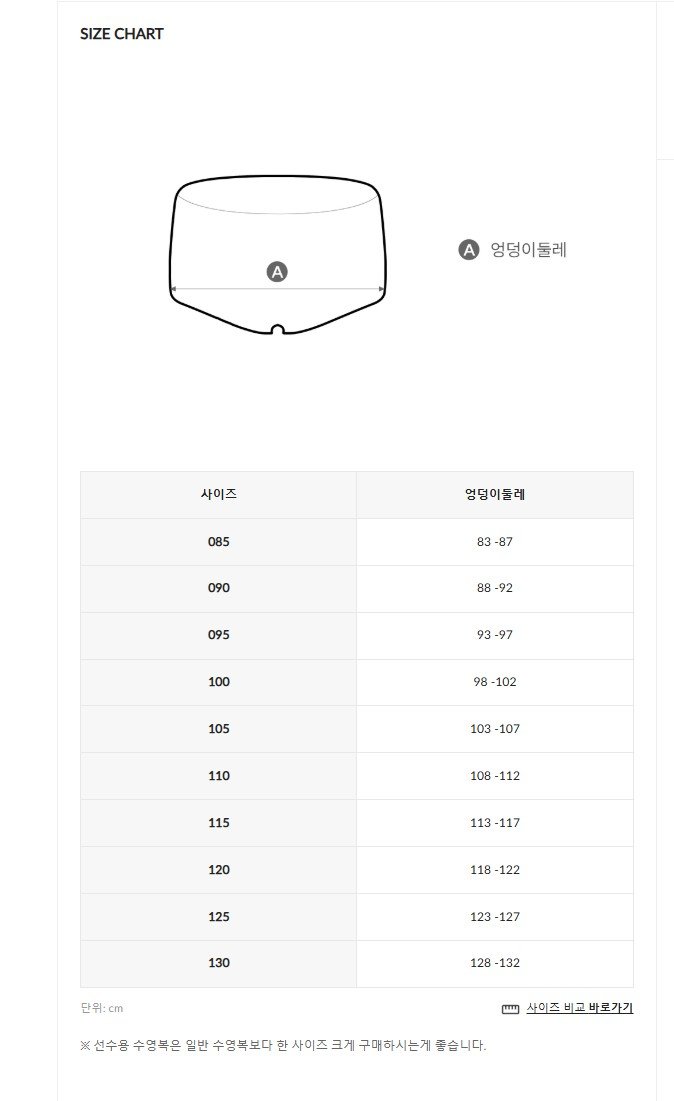Viewport: 674px width, 1101px height.
Task: Select size row 090
Action: point(357,588)
